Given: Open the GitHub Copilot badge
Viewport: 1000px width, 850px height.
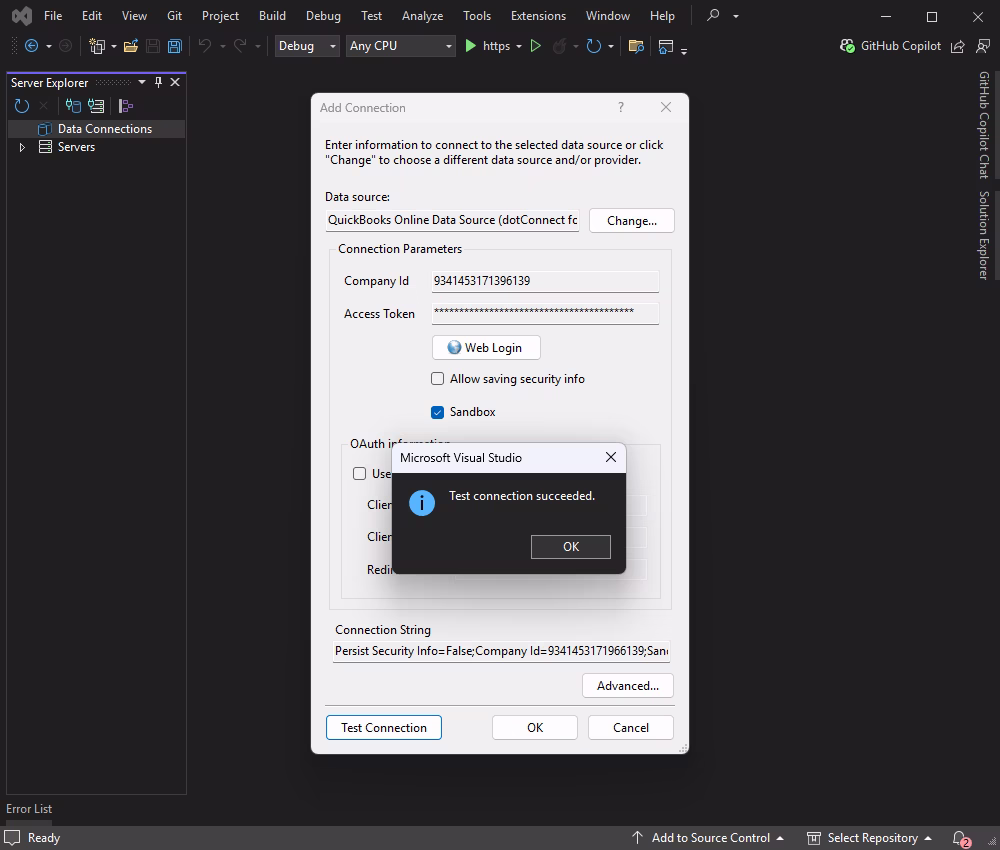Looking at the screenshot, I should (x=890, y=46).
